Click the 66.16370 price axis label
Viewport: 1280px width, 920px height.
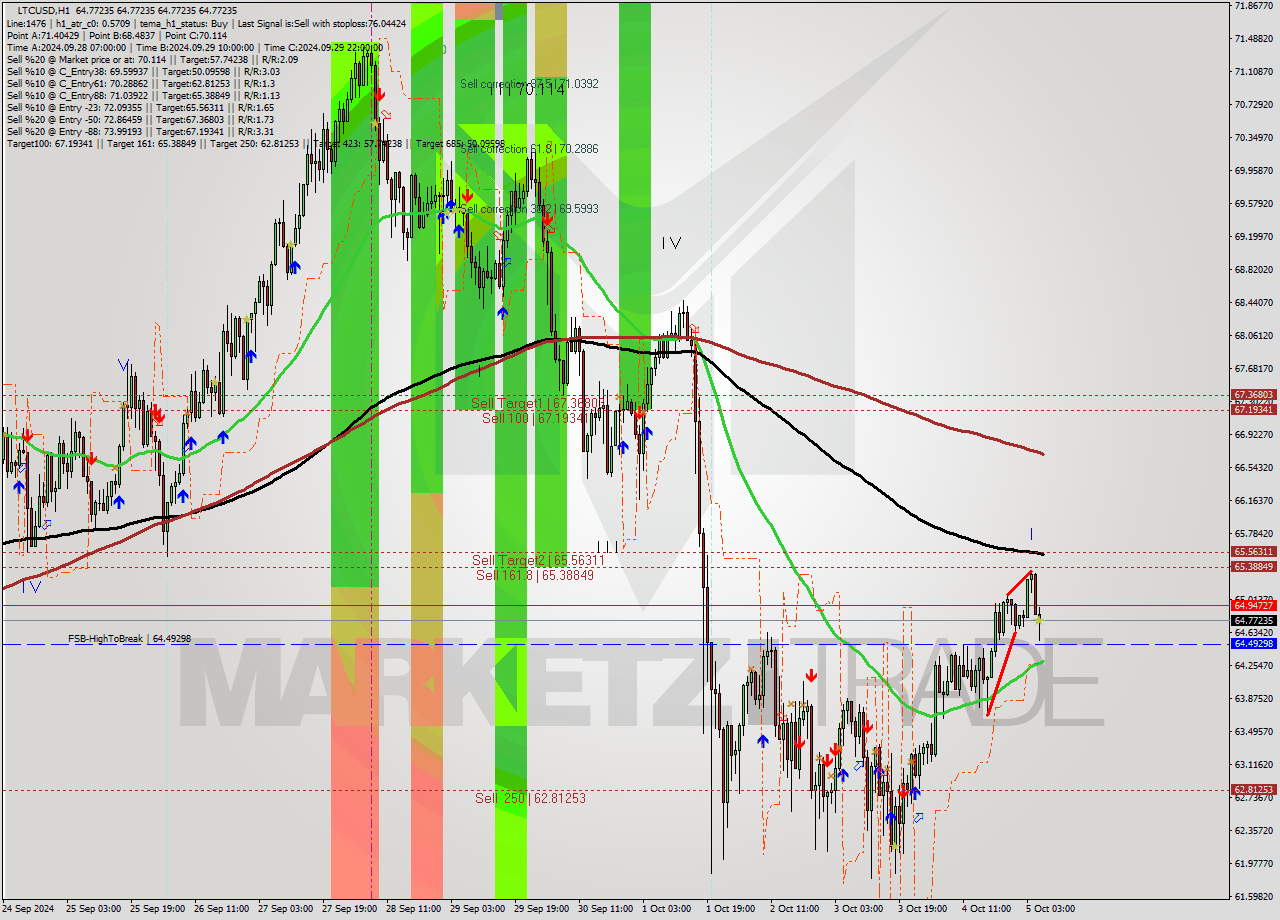coord(1253,501)
